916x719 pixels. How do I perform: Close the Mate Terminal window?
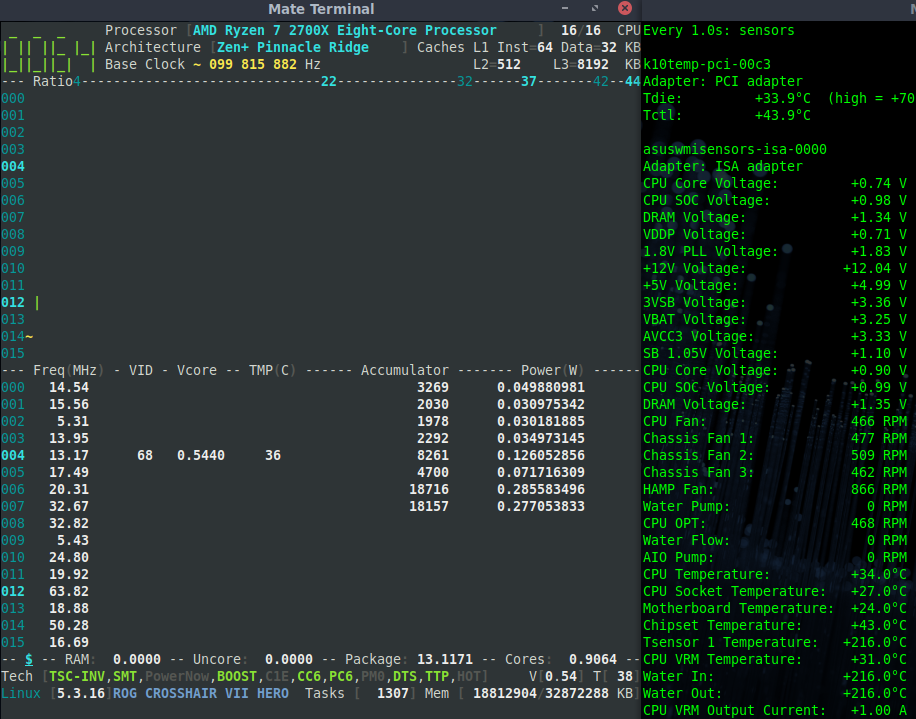[x=624, y=8]
